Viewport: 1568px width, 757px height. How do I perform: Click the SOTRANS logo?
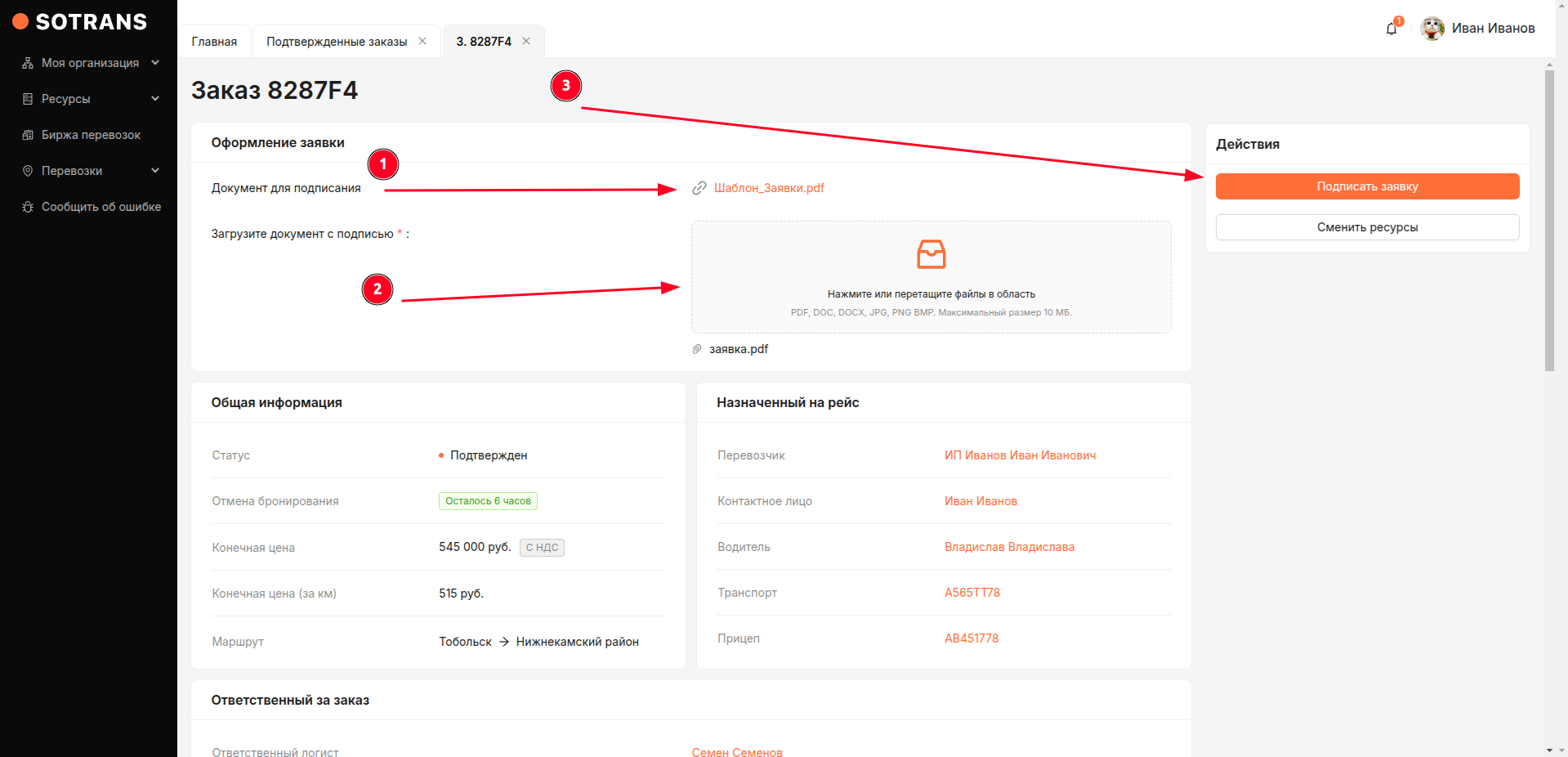[x=80, y=22]
